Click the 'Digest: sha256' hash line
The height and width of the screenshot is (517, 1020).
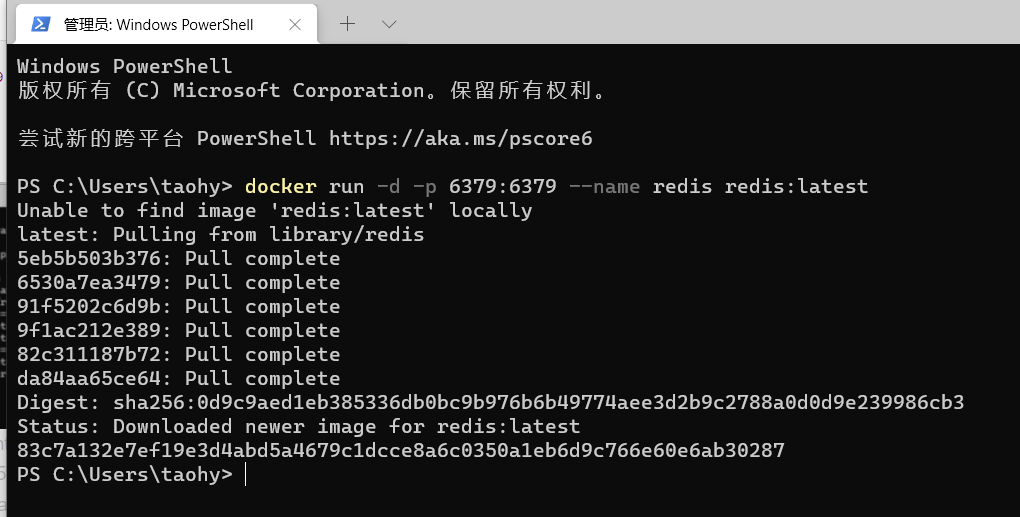(x=490, y=403)
